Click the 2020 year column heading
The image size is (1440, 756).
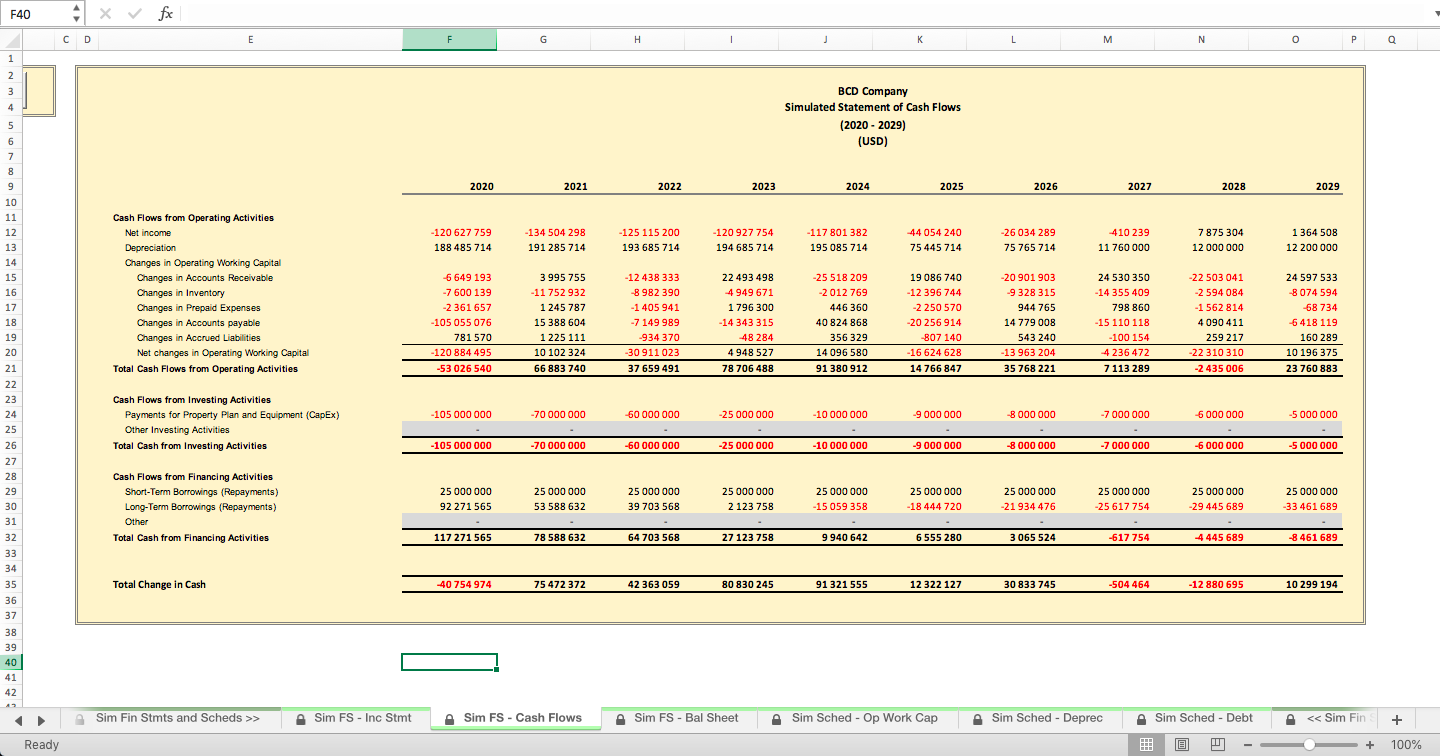pos(481,186)
